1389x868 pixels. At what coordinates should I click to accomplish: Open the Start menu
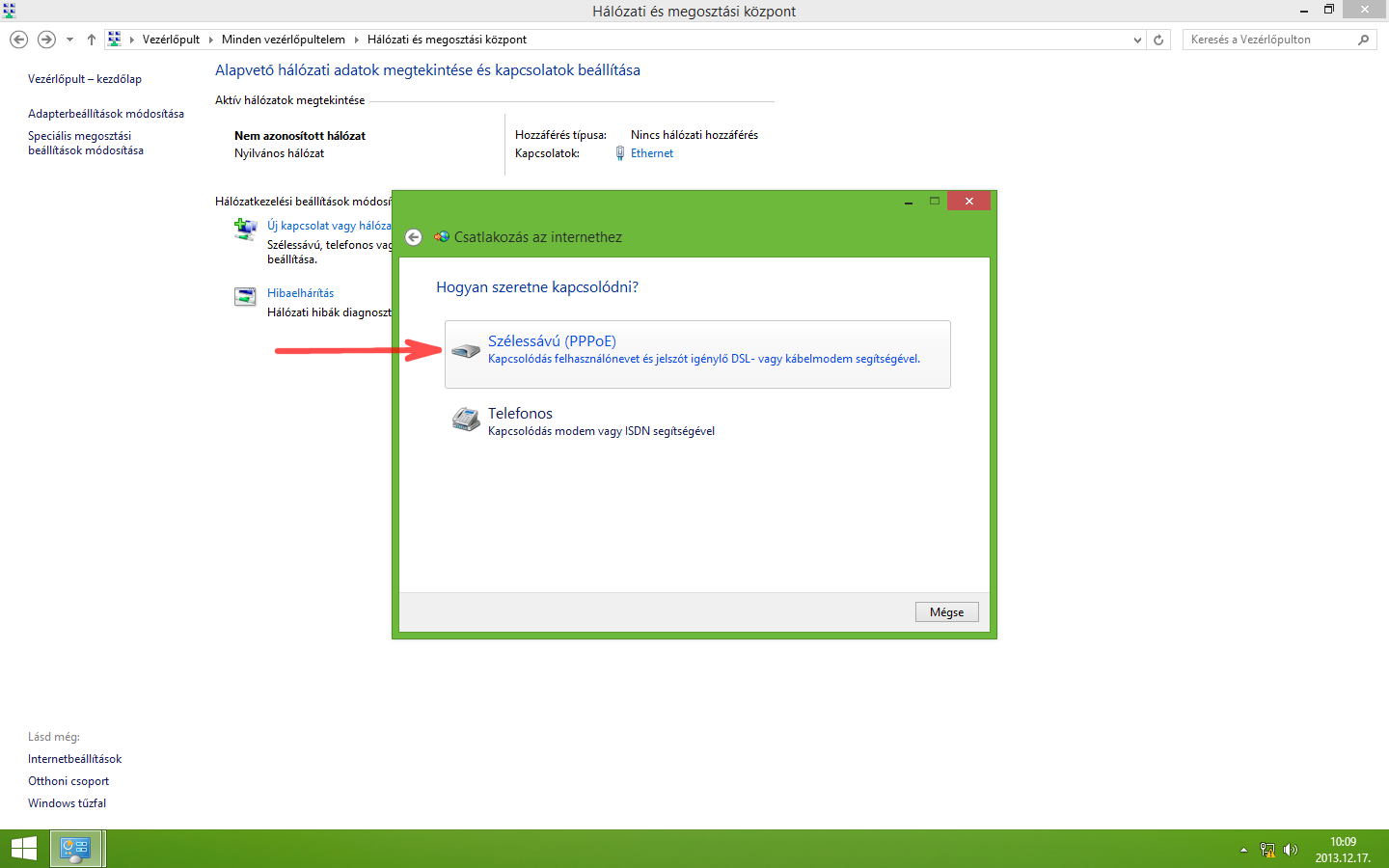(23, 848)
